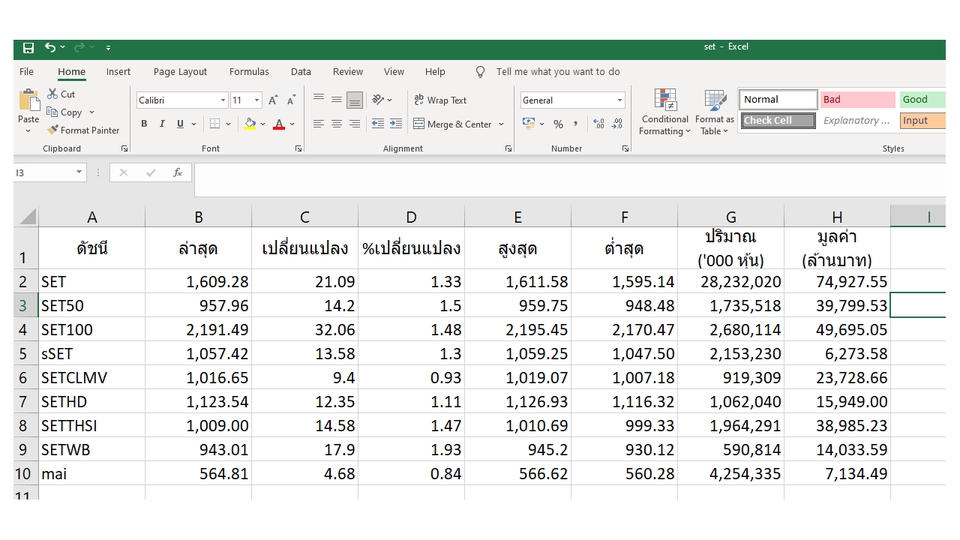Decrease the cell indent
The image size is (960, 540).
pyautogui.click(x=378, y=124)
